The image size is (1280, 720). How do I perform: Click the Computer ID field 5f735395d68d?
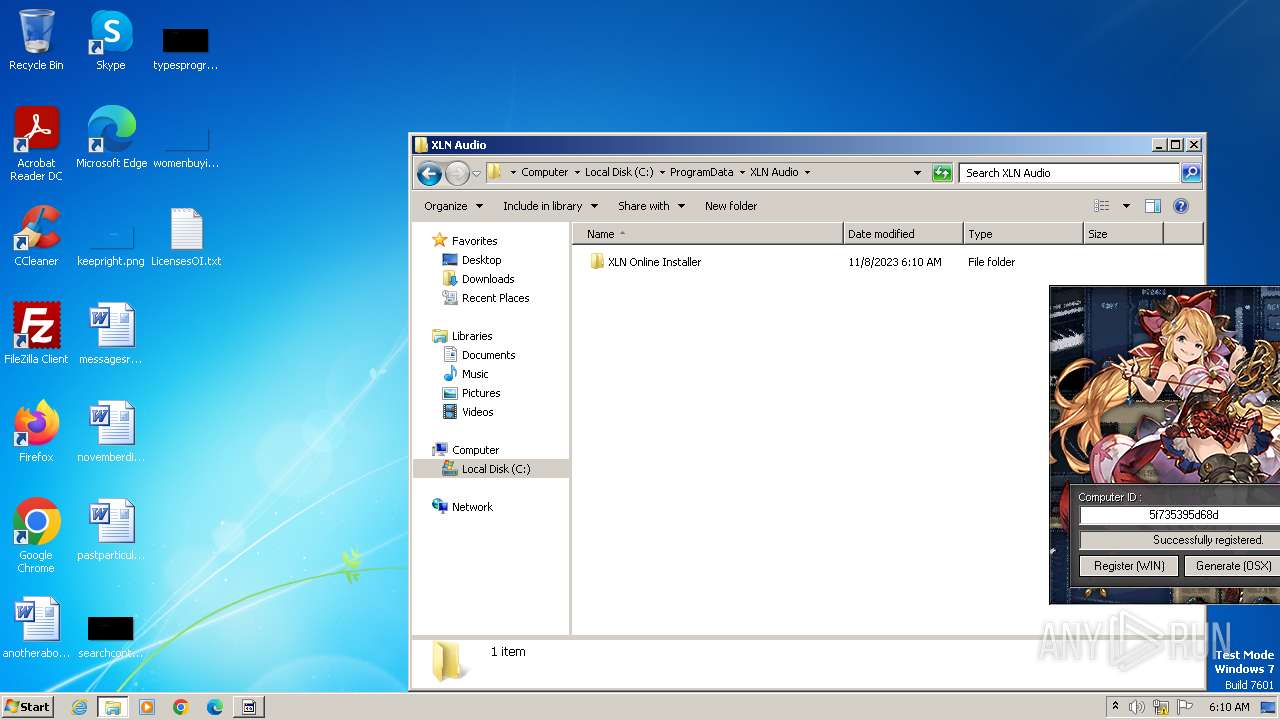tap(1180, 515)
